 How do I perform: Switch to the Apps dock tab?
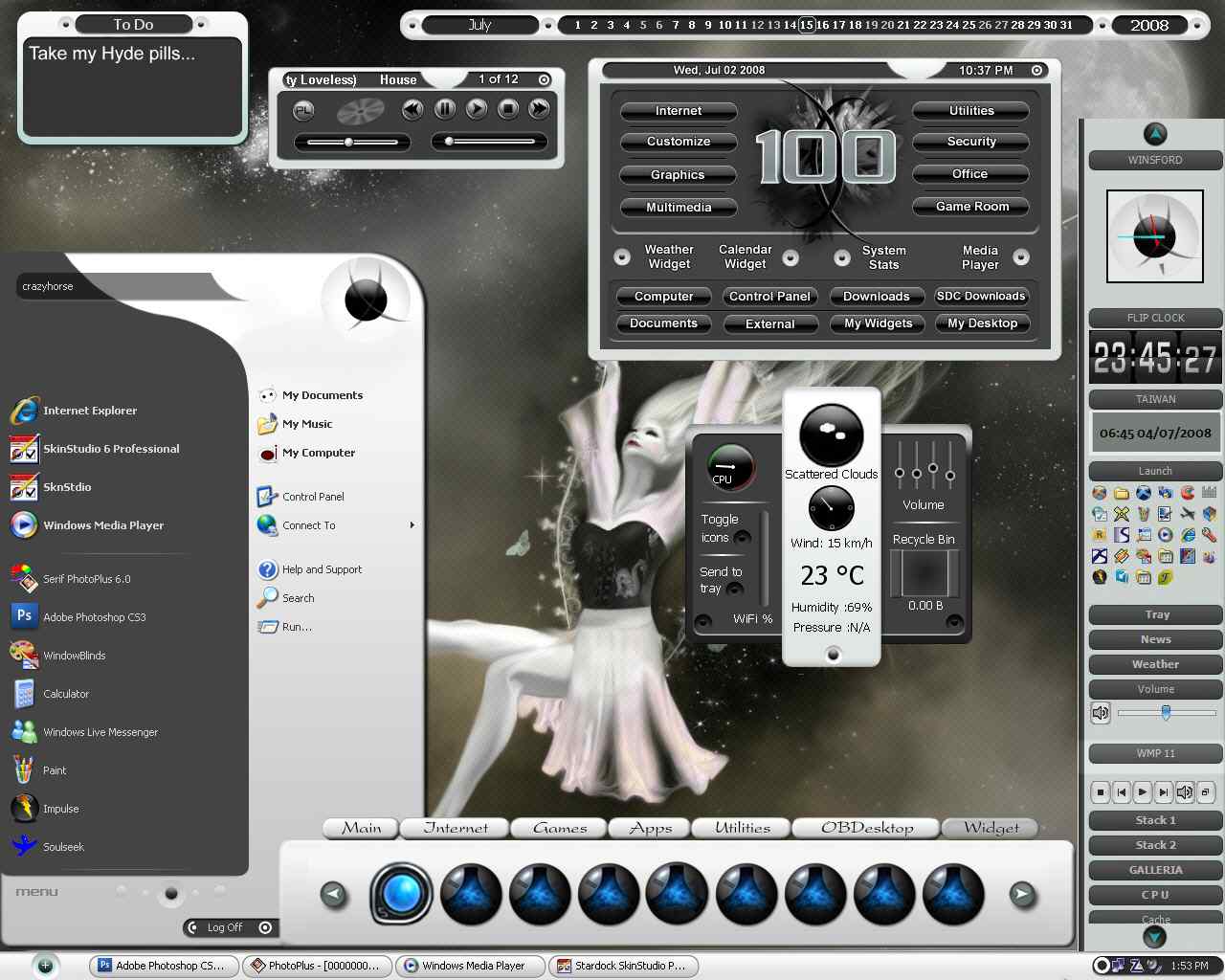(650, 828)
